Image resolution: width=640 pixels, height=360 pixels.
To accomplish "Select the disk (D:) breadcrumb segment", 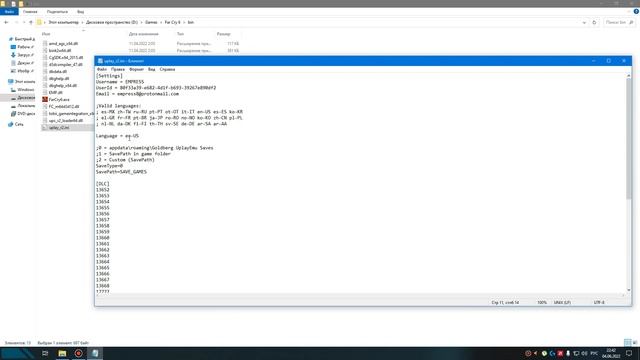I will [x=112, y=22].
